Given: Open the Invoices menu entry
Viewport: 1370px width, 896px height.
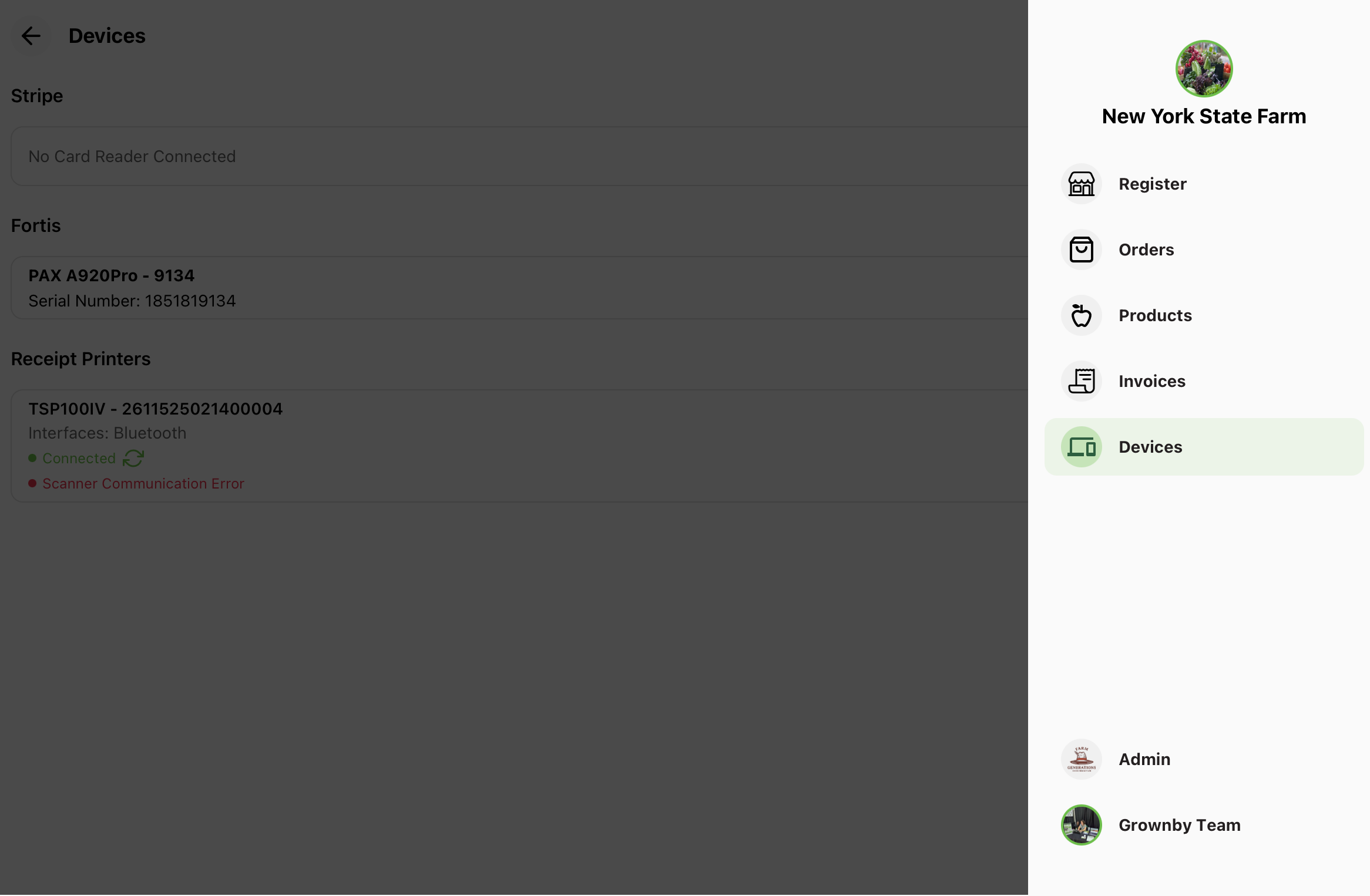Looking at the screenshot, I should [1204, 382].
